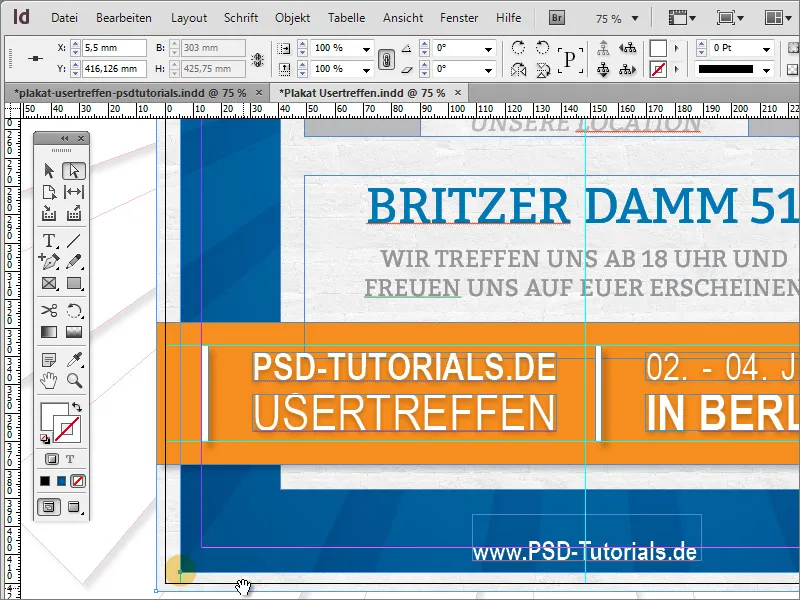Expand stroke color options arrow

pyautogui.click(x=677, y=69)
